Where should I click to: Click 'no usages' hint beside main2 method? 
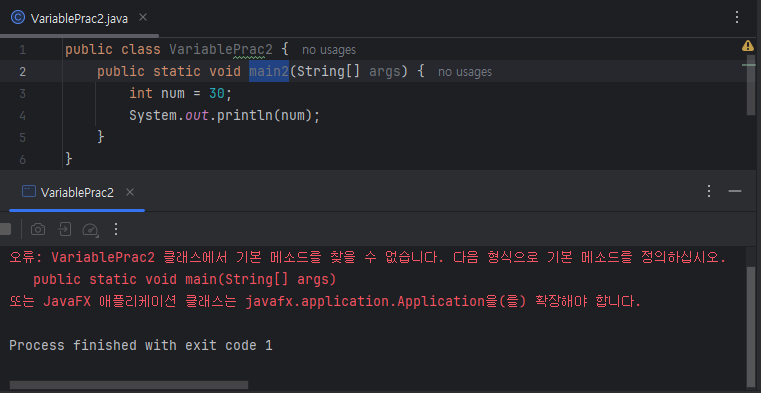tap(465, 72)
